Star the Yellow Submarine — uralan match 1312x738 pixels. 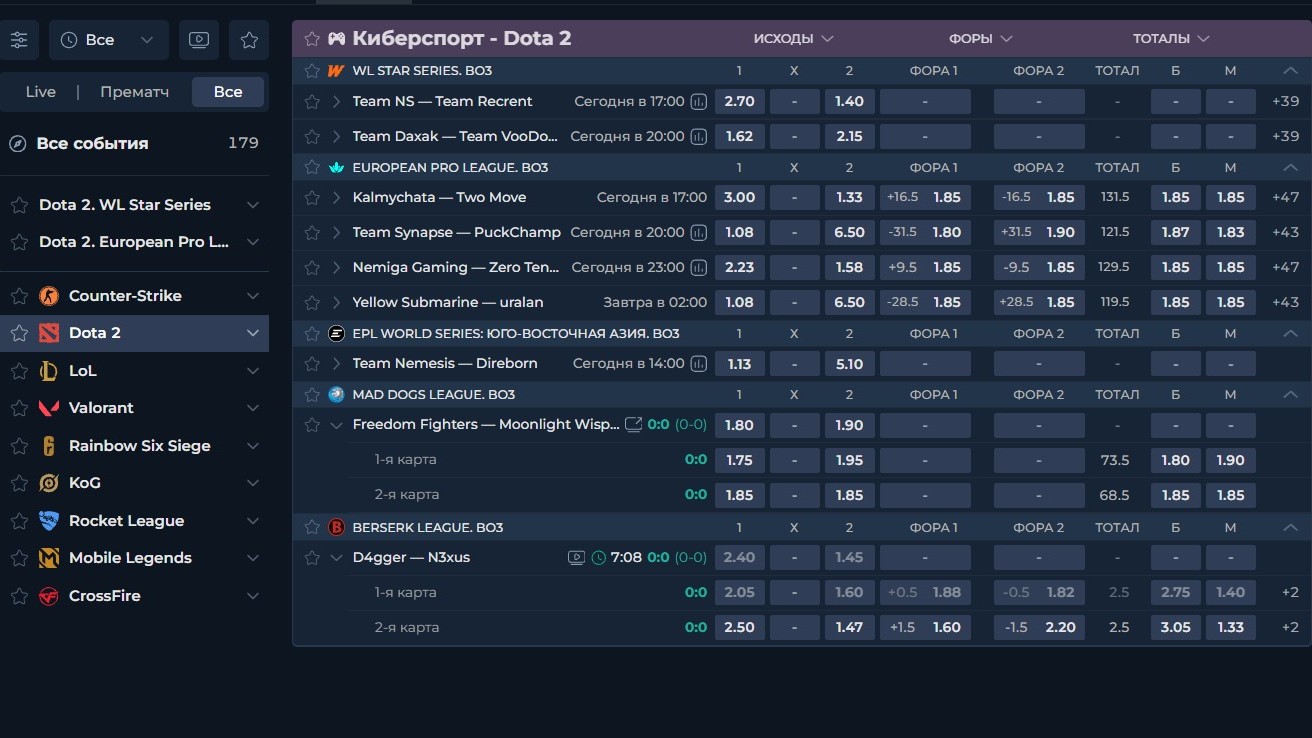(312, 302)
